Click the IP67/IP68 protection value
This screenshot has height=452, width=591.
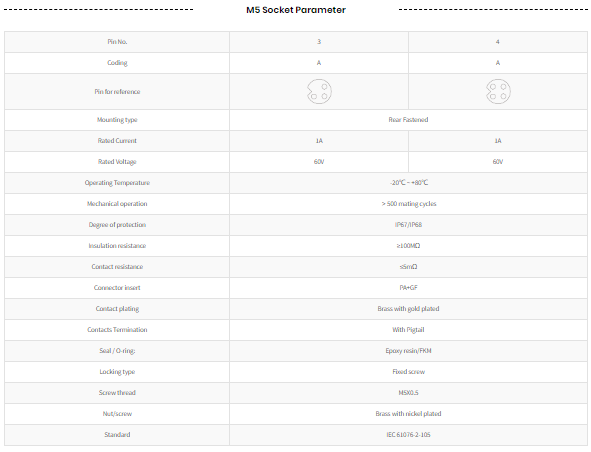408,225
